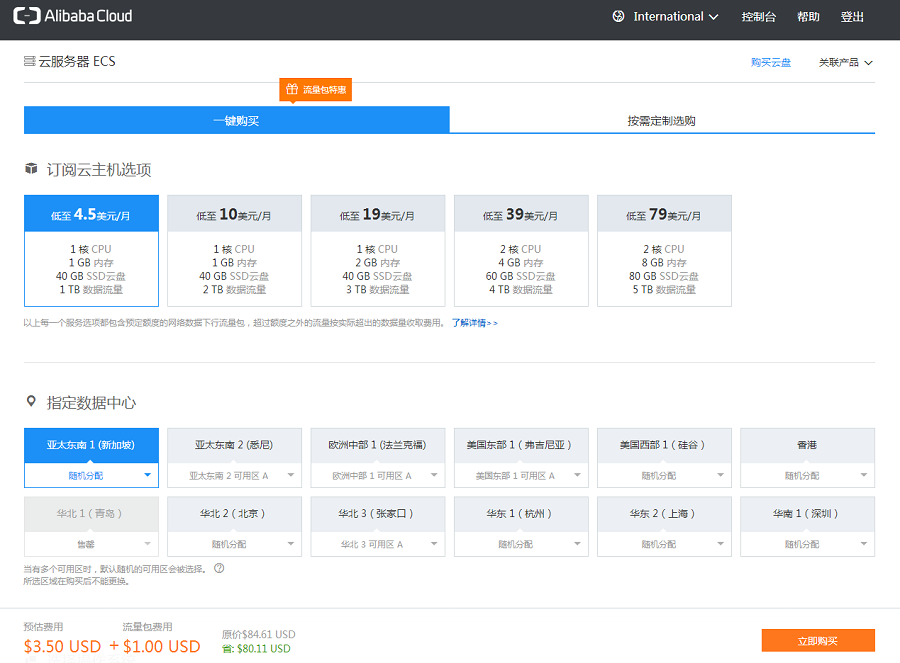Pick the 39美元/月 plan card

[521, 251]
